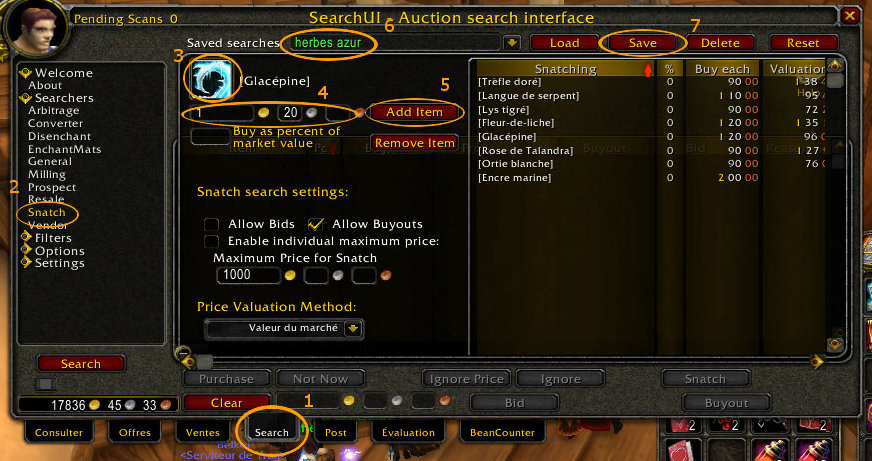The height and width of the screenshot is (461, 872).
Task: Click the gold coin icon beside price field
Action: click(x=264, y=113)
